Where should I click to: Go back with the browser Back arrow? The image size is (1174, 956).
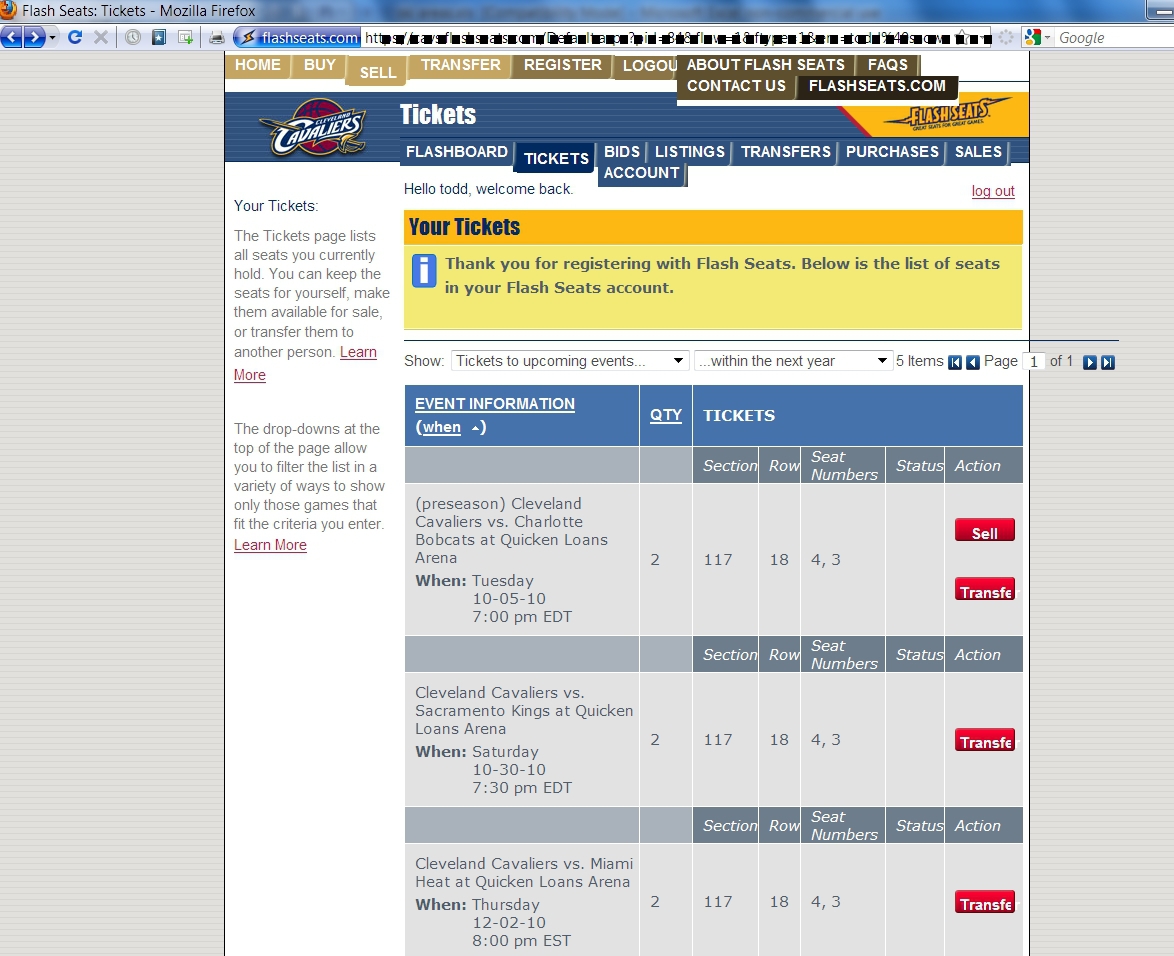pyautogui.click(x=11, y=37)
